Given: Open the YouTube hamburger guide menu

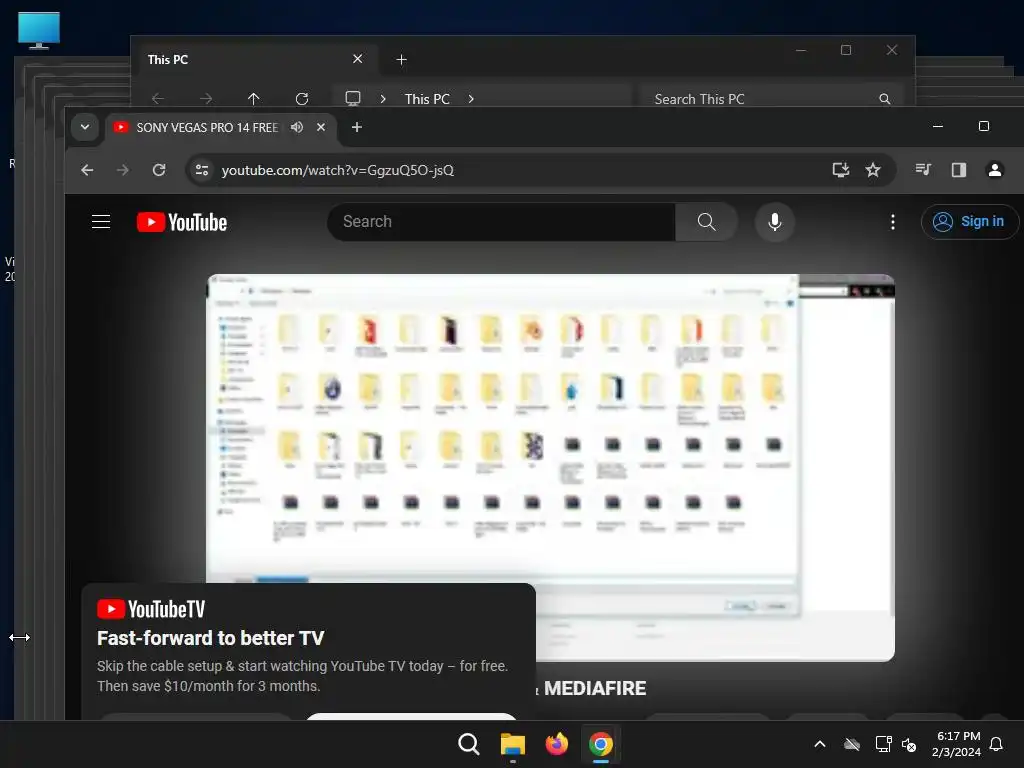Looking at the screenshot, I should (x=101, y=222).
